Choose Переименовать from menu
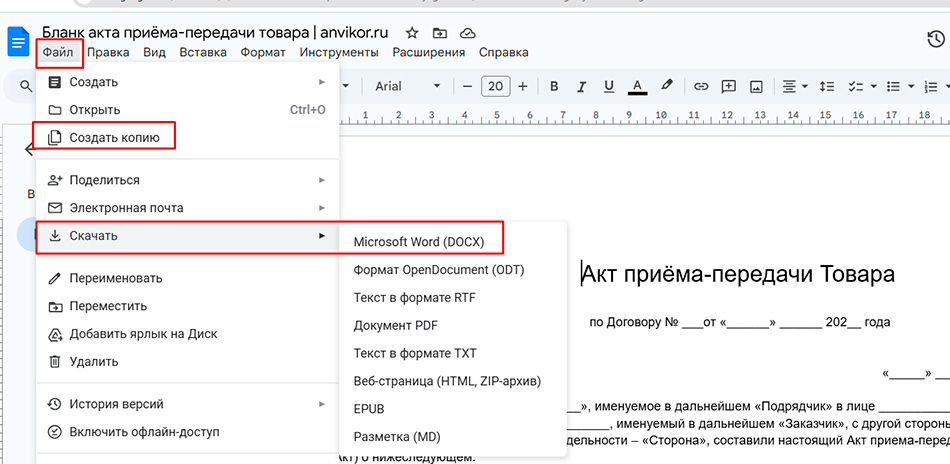The width and height of the screenshot is (950, 464). pos(188,279)
